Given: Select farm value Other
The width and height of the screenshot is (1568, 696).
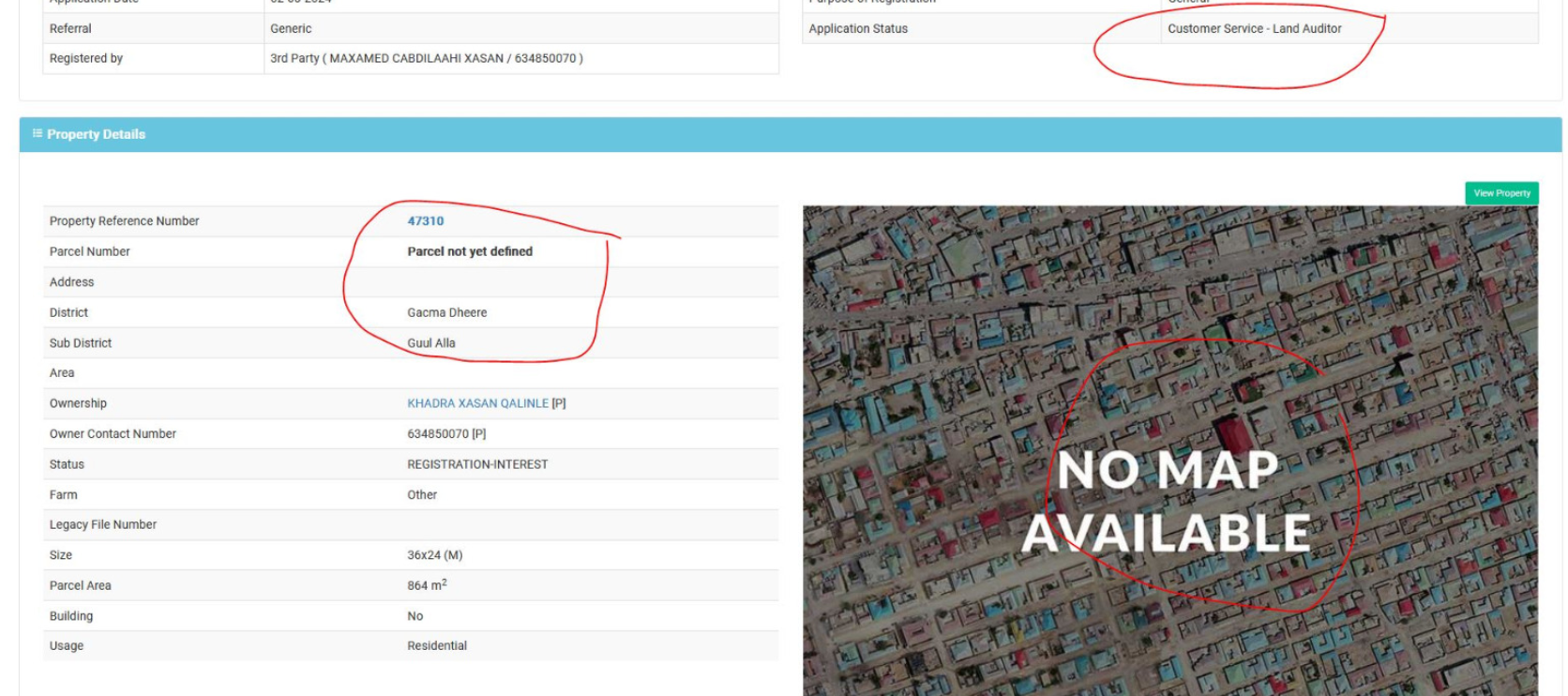Looking at the screenshot, I should tap(422, 495).
